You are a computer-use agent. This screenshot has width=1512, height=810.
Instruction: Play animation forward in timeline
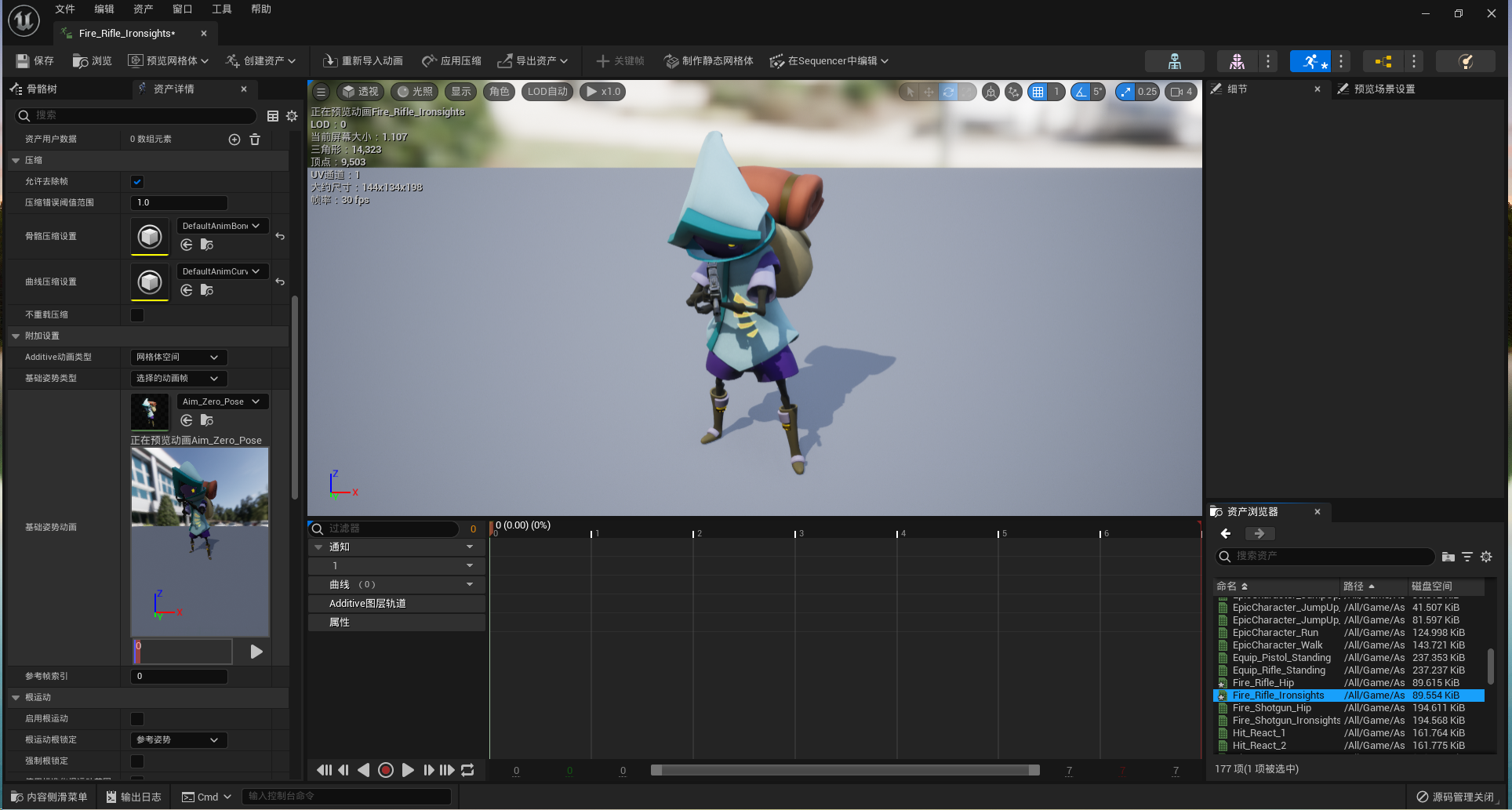[408, 770]
